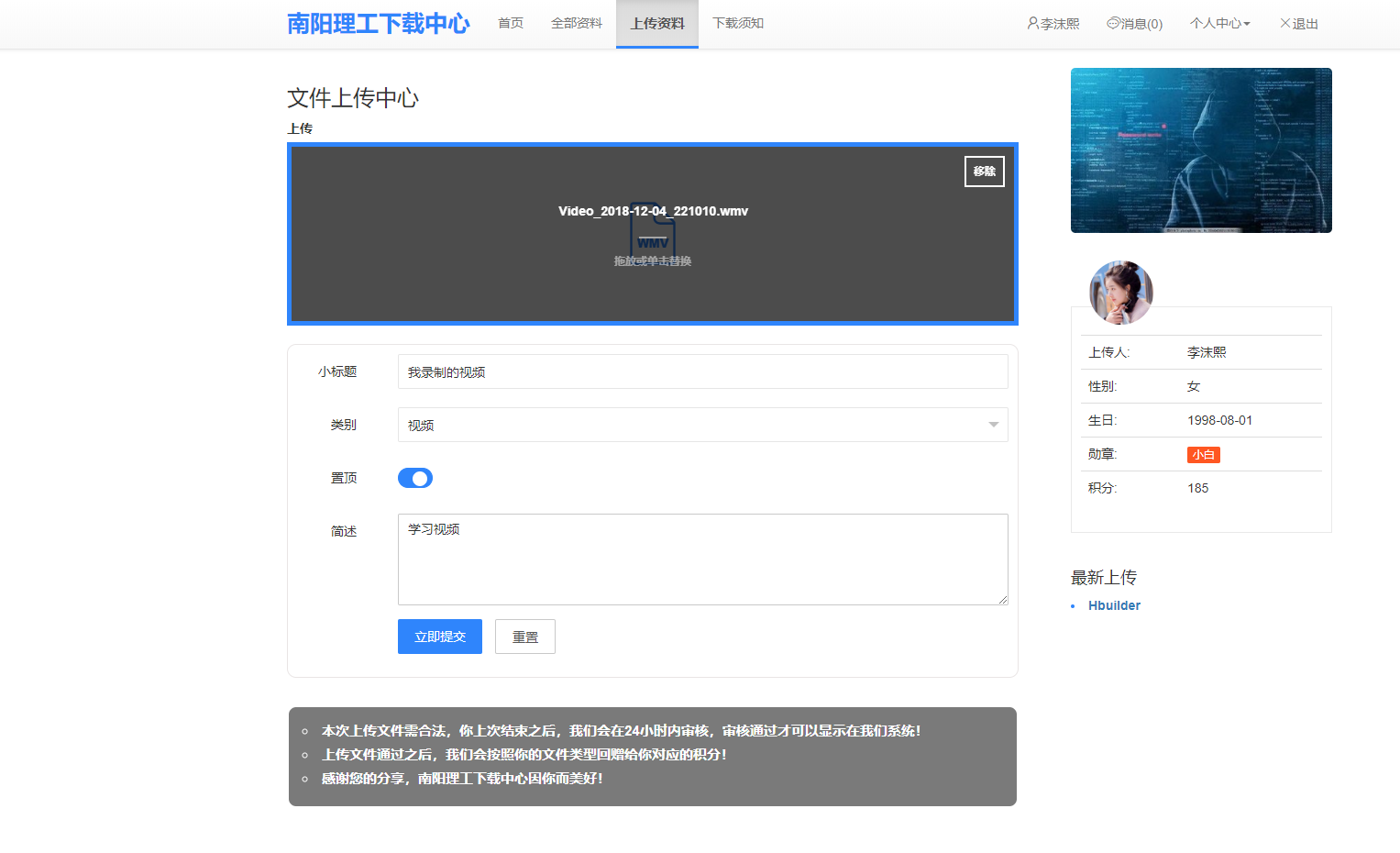Click the active 上传资料 tab
This screenshot has height=853, width=1400.
click(x=656, y=23)
